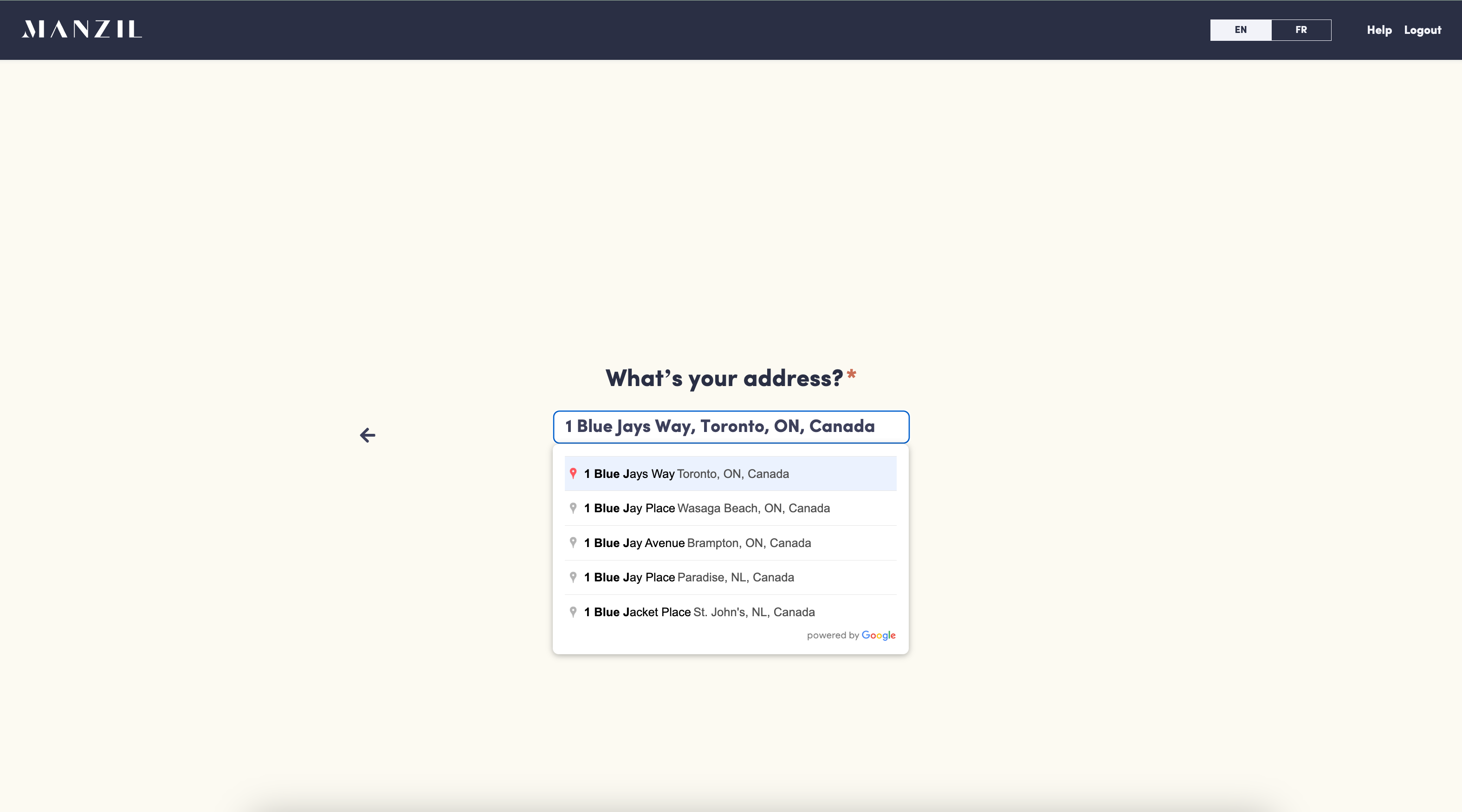
Task: Click pin icon next to Wasaga Beach suggestion
Action: click(573, 508)
